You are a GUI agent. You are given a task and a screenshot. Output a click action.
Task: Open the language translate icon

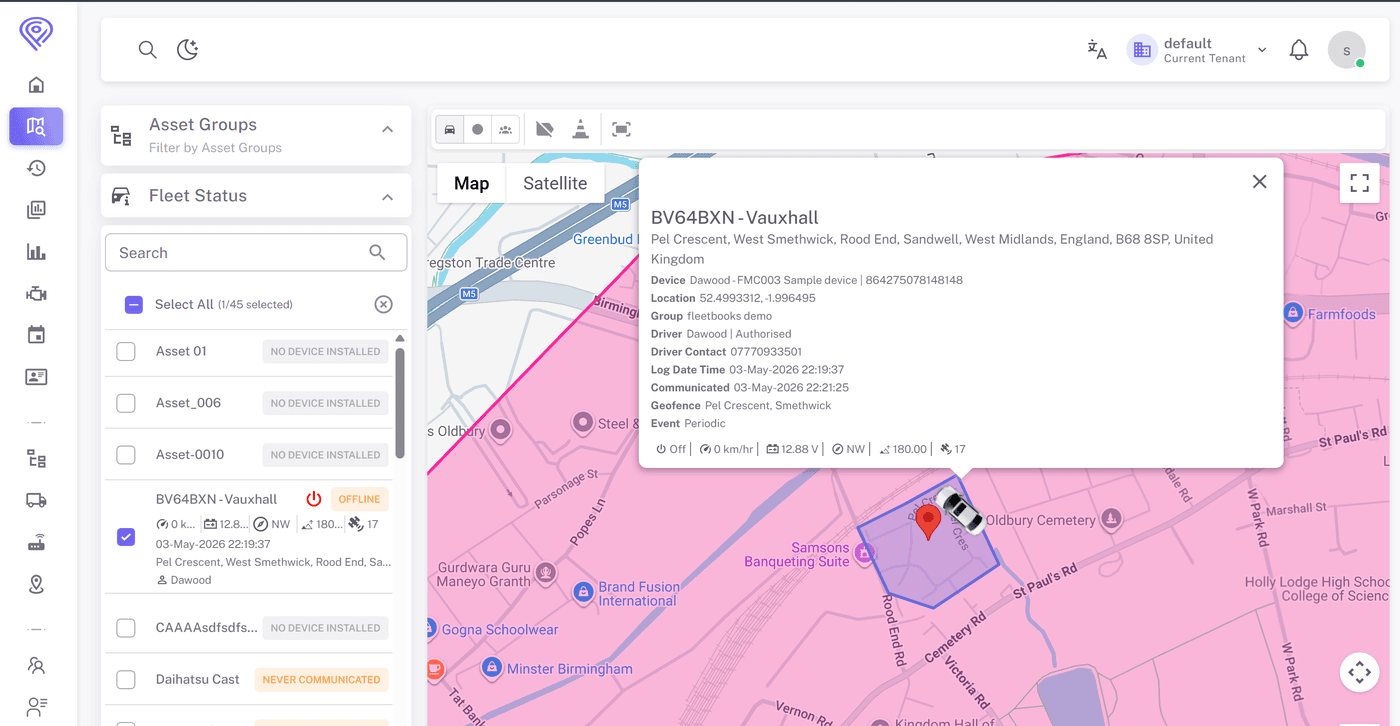tap(1097, 50)
